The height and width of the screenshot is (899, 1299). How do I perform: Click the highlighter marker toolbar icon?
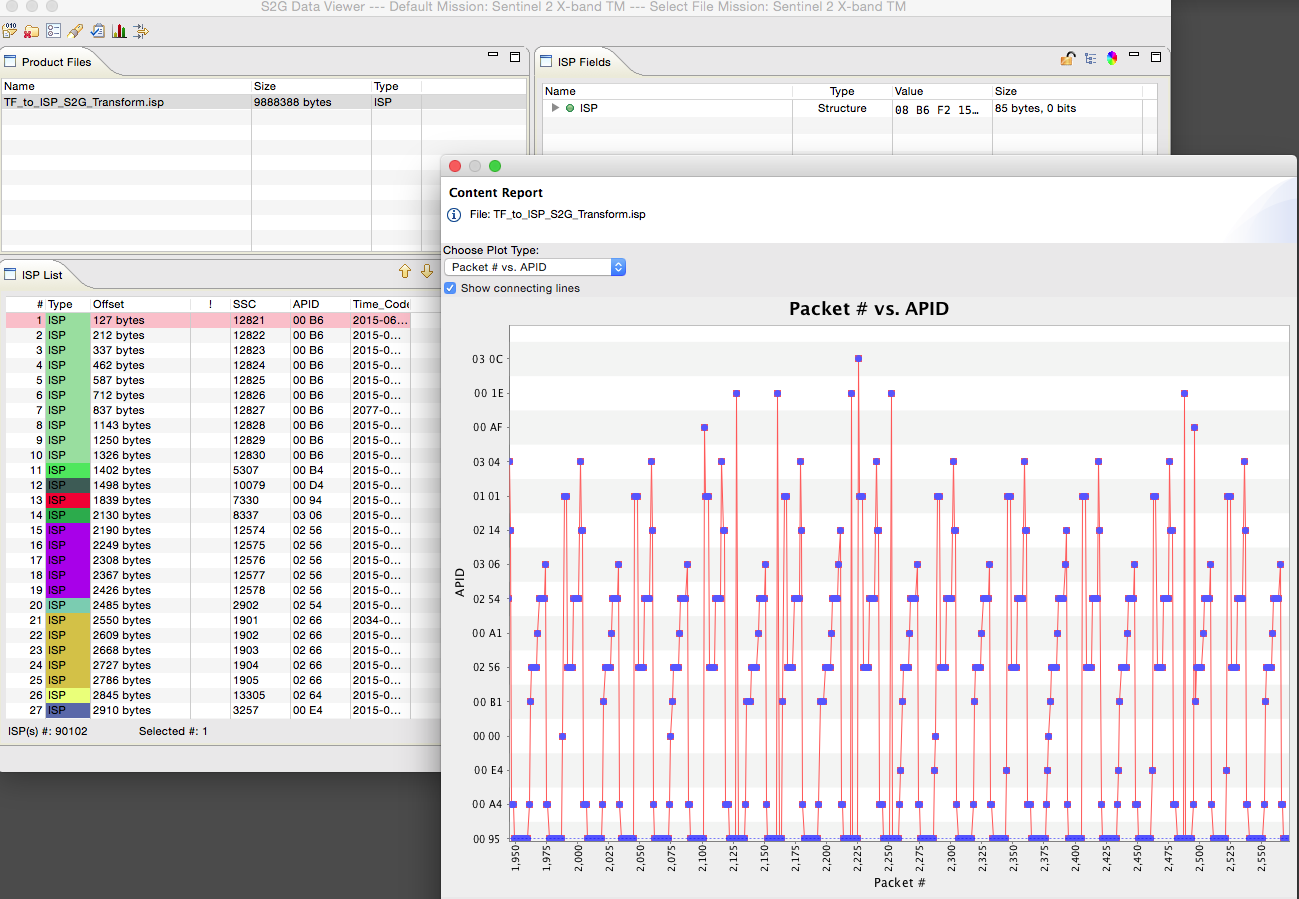pyautogui.click(x=76, y=31)
